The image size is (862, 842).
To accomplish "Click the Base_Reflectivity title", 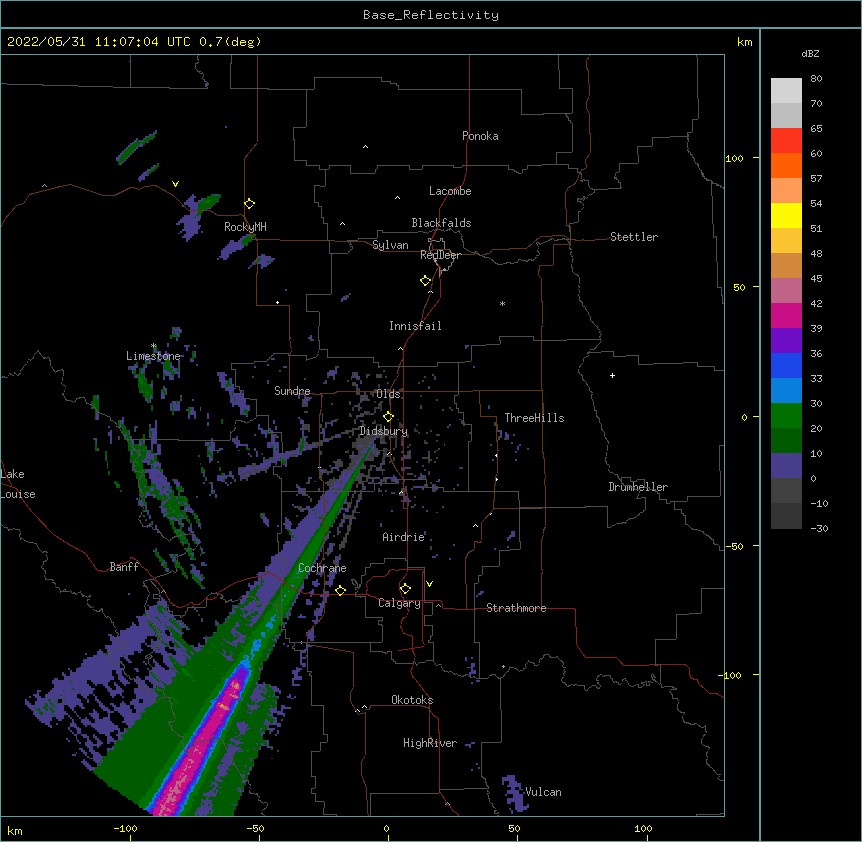I will pos(431,15).
